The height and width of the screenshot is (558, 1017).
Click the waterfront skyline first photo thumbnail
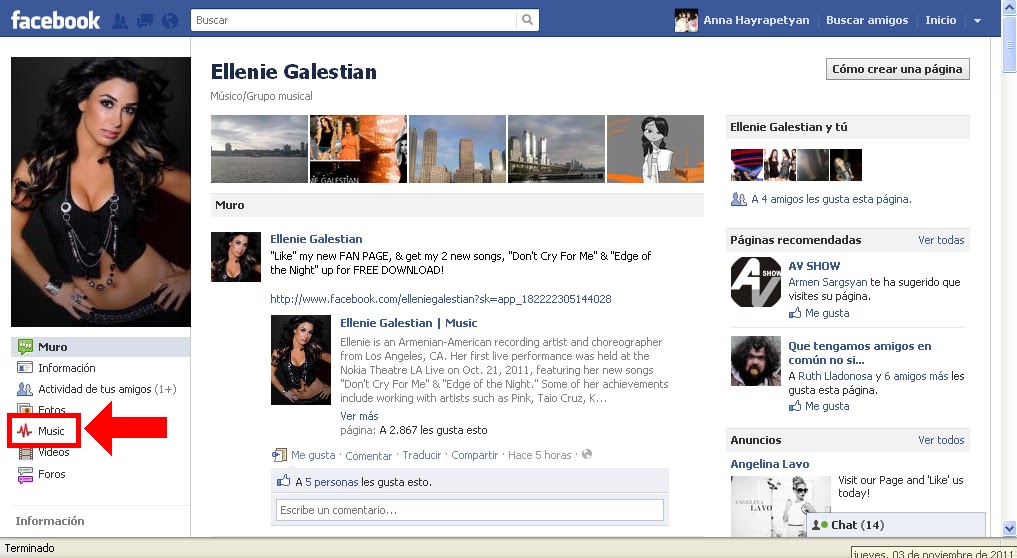[259, 149]
